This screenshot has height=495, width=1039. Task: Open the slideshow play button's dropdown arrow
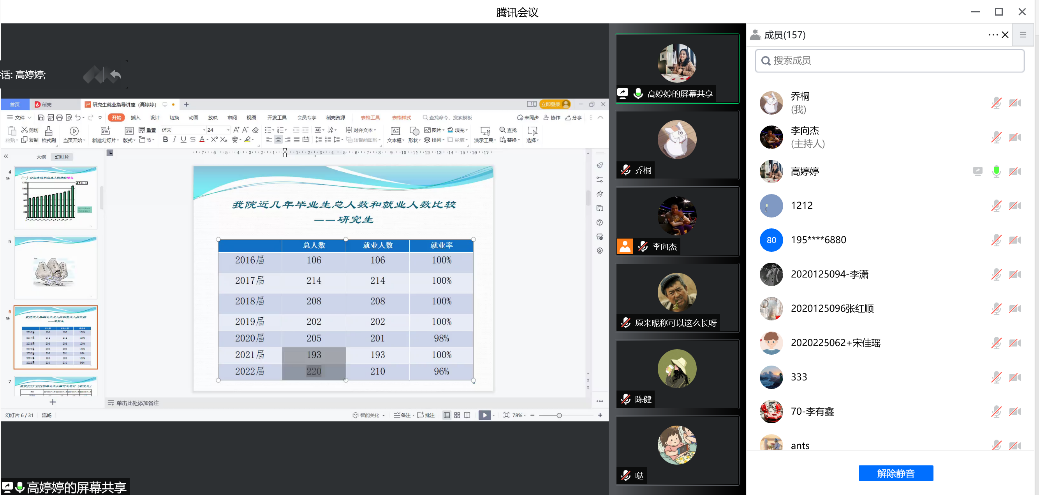coord(495,415)
